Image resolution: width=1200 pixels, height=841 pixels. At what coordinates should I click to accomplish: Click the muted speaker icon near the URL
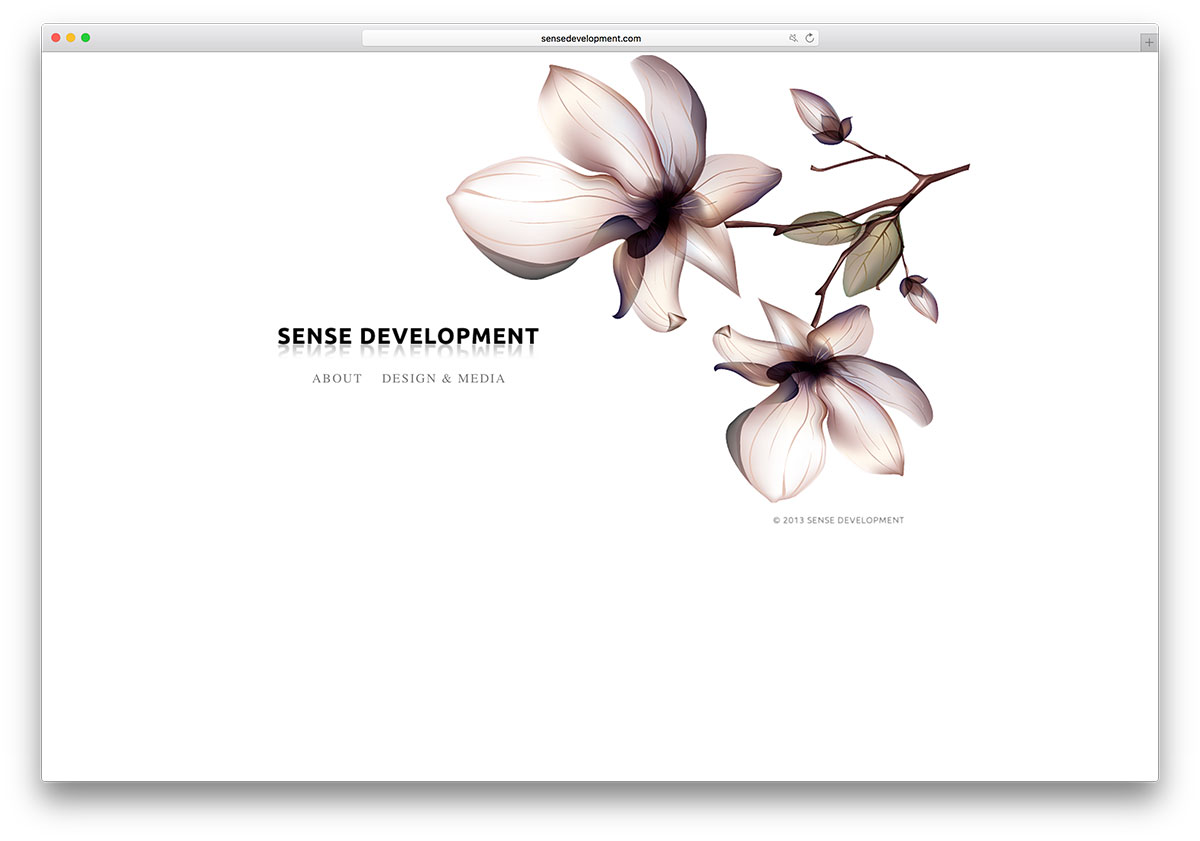[792, 37]
